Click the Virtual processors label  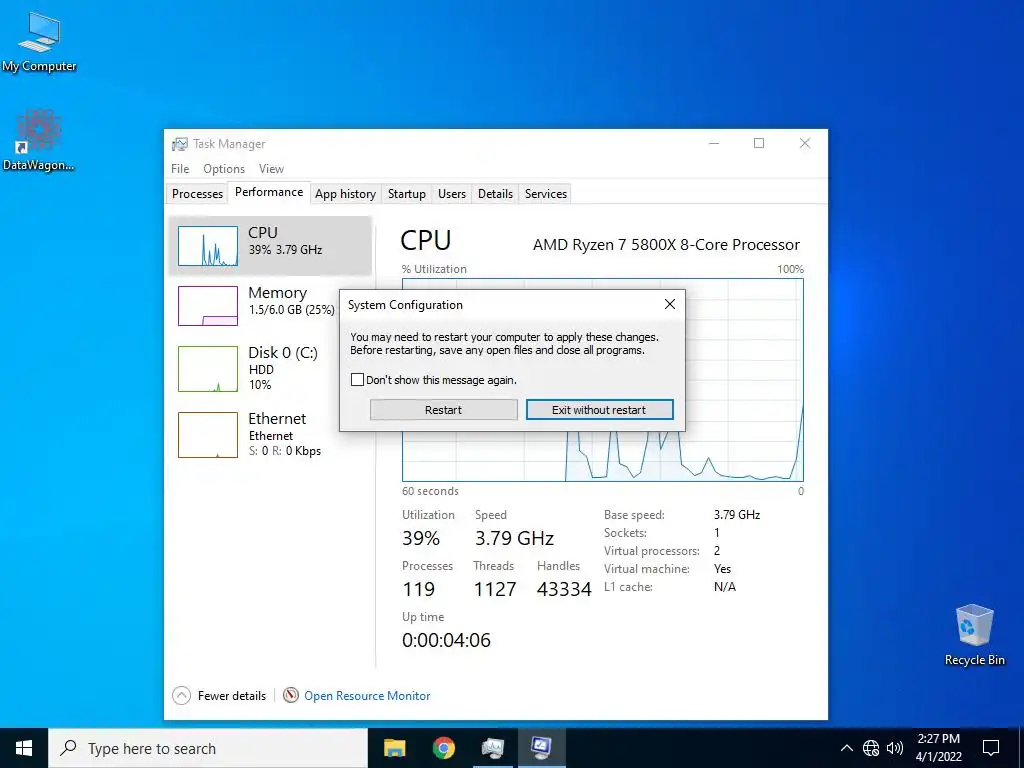coord(651,551)
